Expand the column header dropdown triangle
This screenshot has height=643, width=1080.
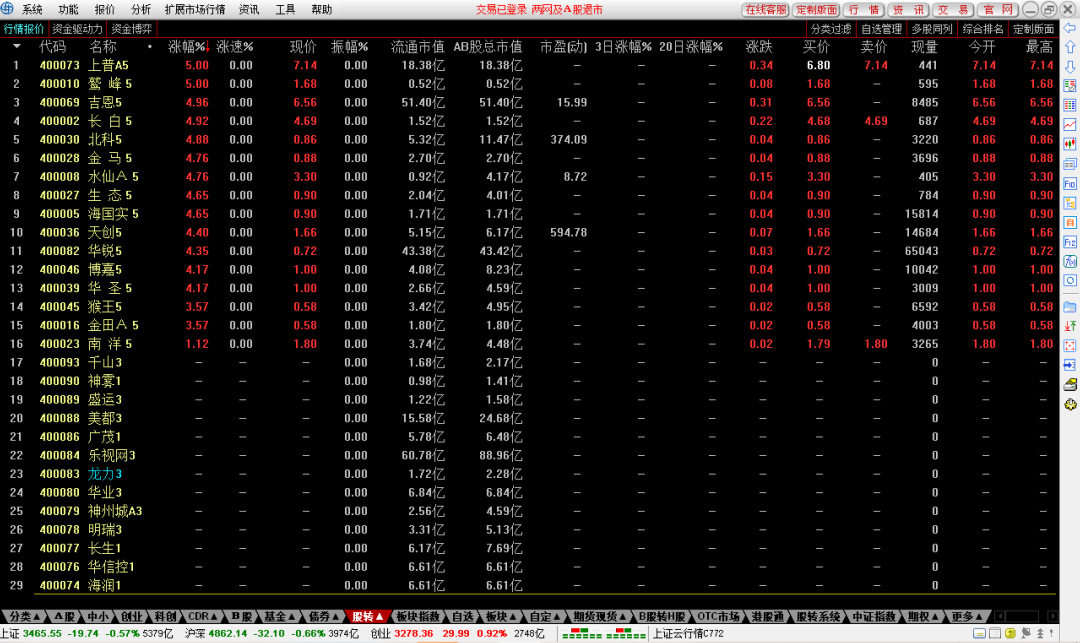tap(16, 46)
